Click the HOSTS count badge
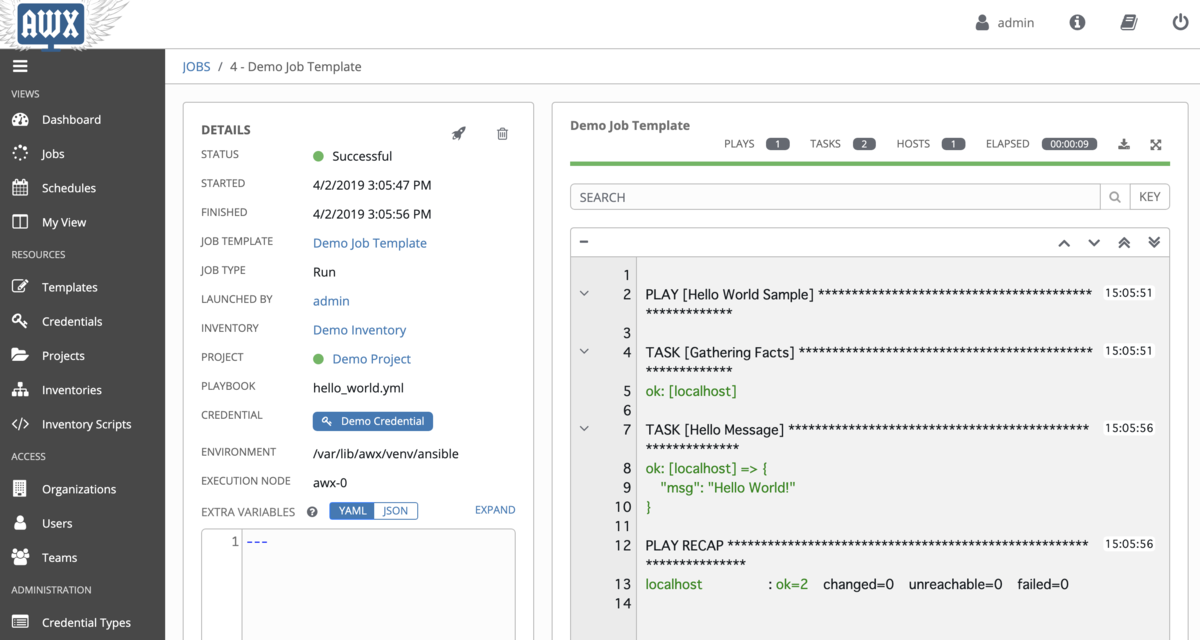The height and width of the screenshot is (640, 1200). pyautogui.click(x=953, y=144)
